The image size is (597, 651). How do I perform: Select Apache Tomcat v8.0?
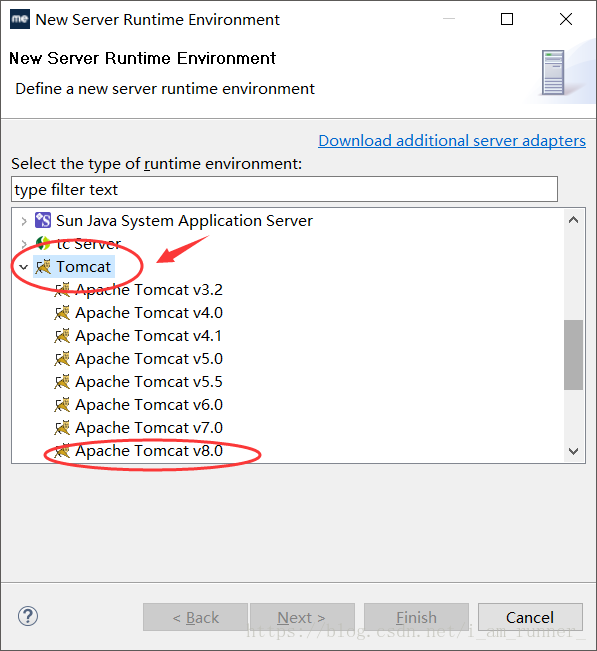coord(149,450)
